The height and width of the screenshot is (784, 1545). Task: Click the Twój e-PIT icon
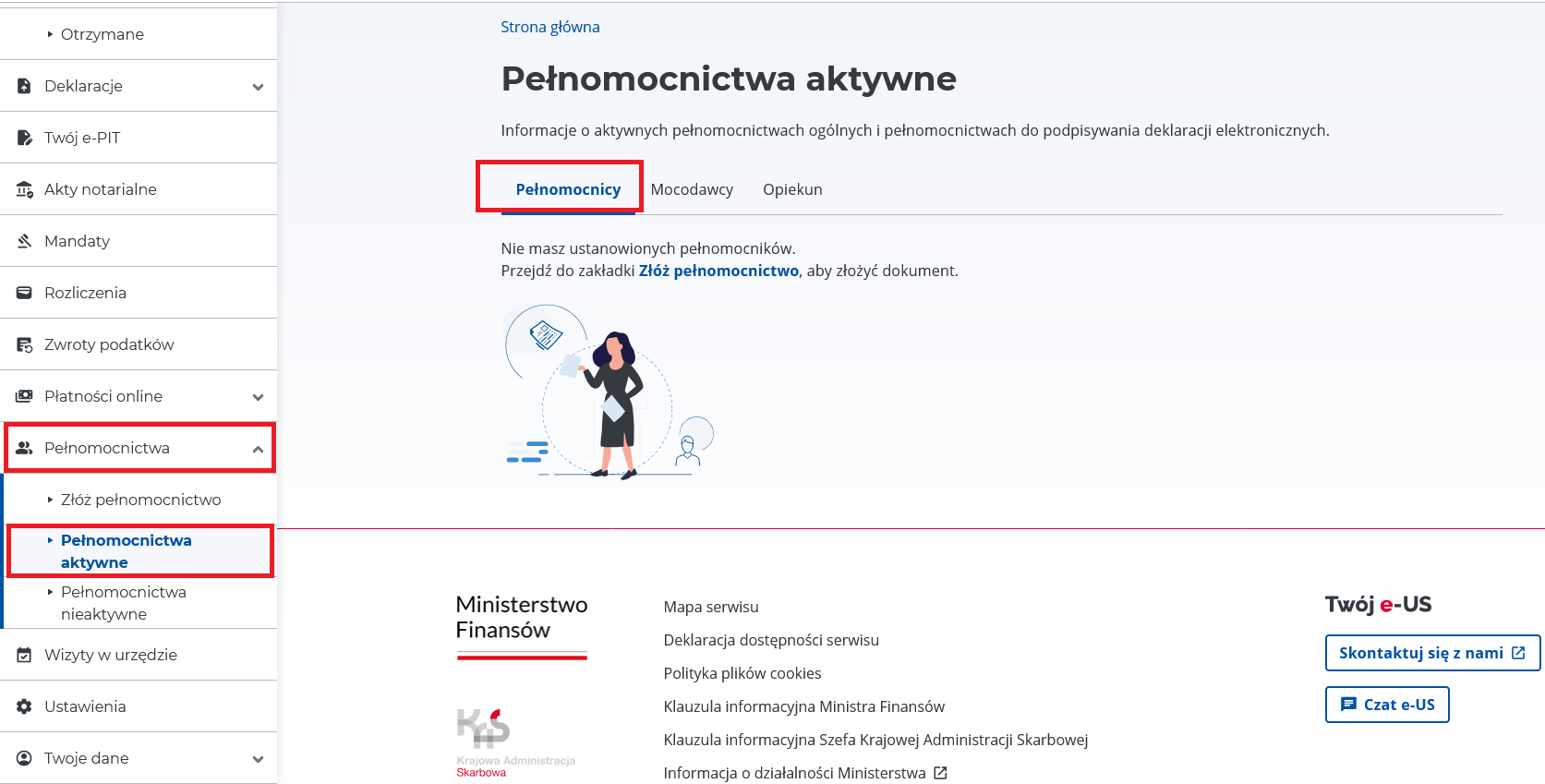pyautogui.click(x=25, y=138)
